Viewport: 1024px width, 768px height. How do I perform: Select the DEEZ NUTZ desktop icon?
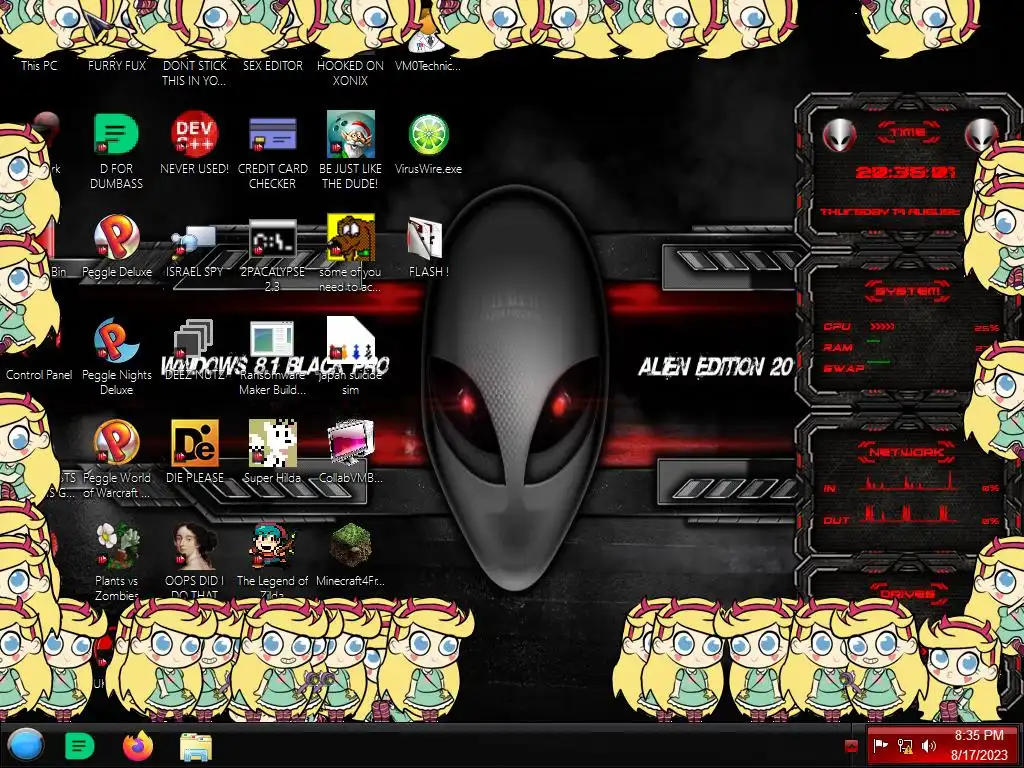[193, 340]
